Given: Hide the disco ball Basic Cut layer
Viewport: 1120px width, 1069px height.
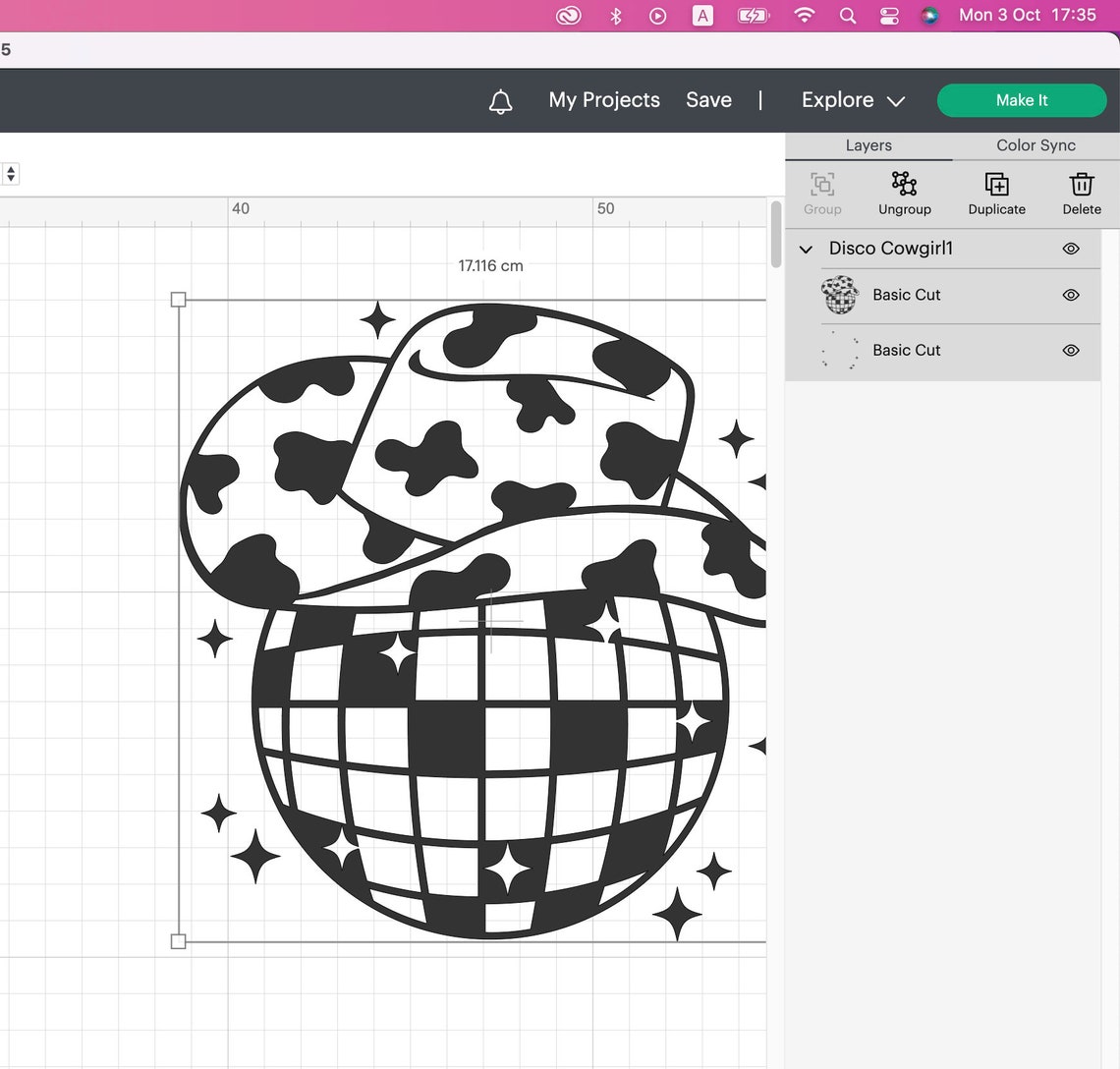Looking at the screenshot, I should [1071, 295].
